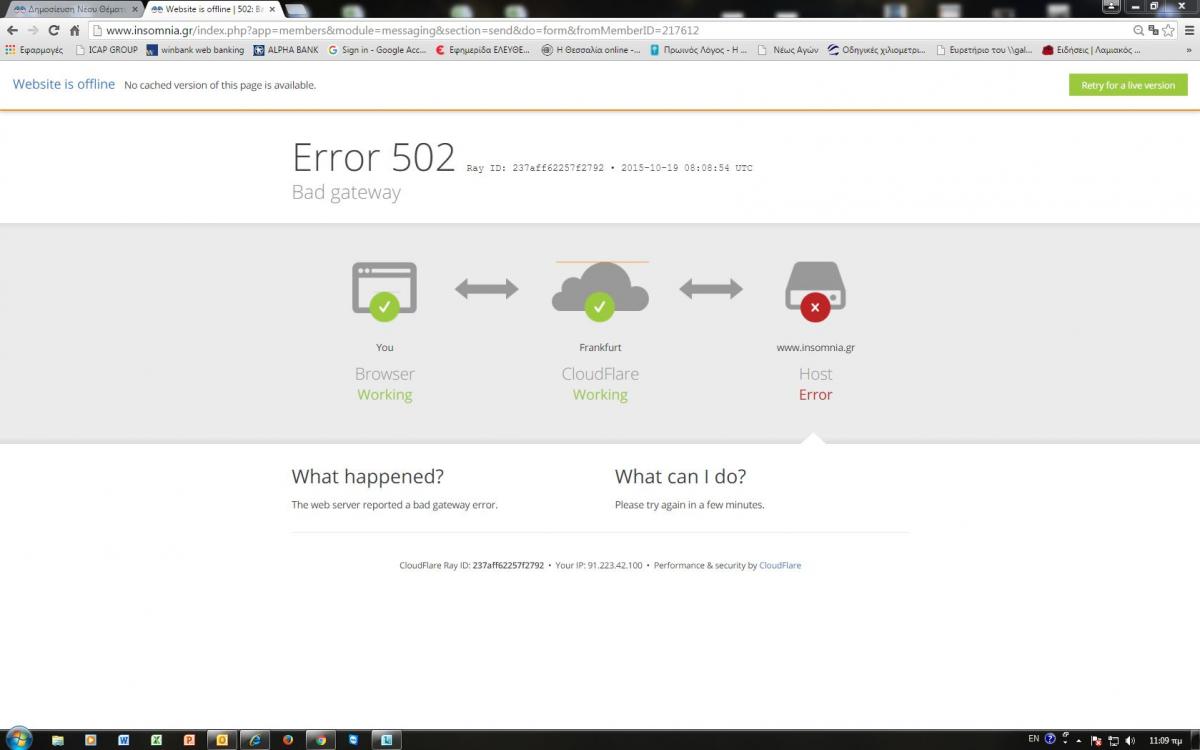Expand the bookmarks overflow chevron

pyautogui.click(x=1190, y=49)
